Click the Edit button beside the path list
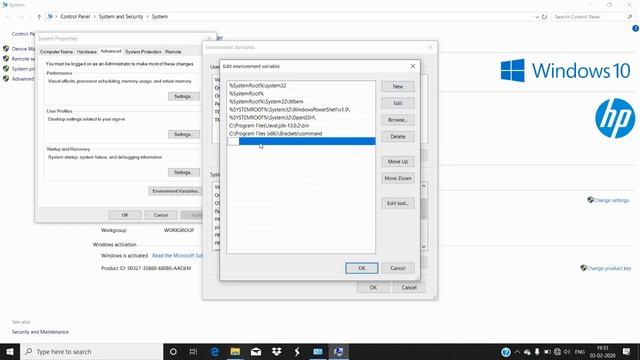Image resolution: width=640 pixels, height=360 pixels. pyautogui.click(x=398, y=103)
